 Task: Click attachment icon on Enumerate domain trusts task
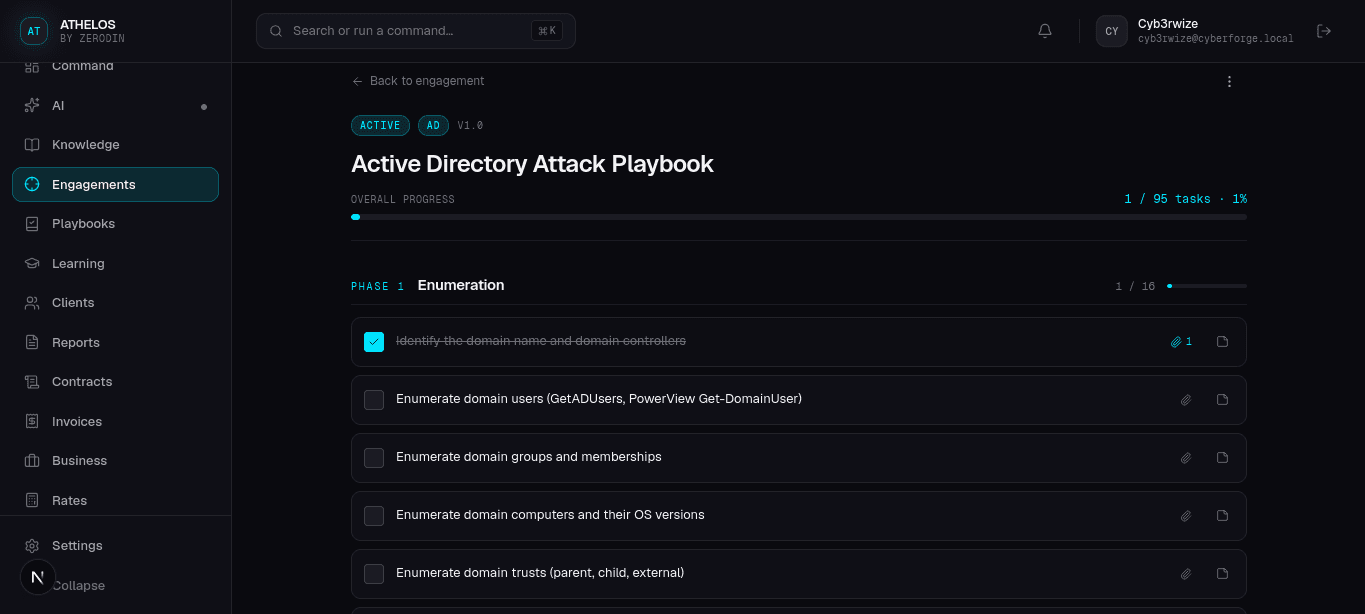[x=1186, y=574]
